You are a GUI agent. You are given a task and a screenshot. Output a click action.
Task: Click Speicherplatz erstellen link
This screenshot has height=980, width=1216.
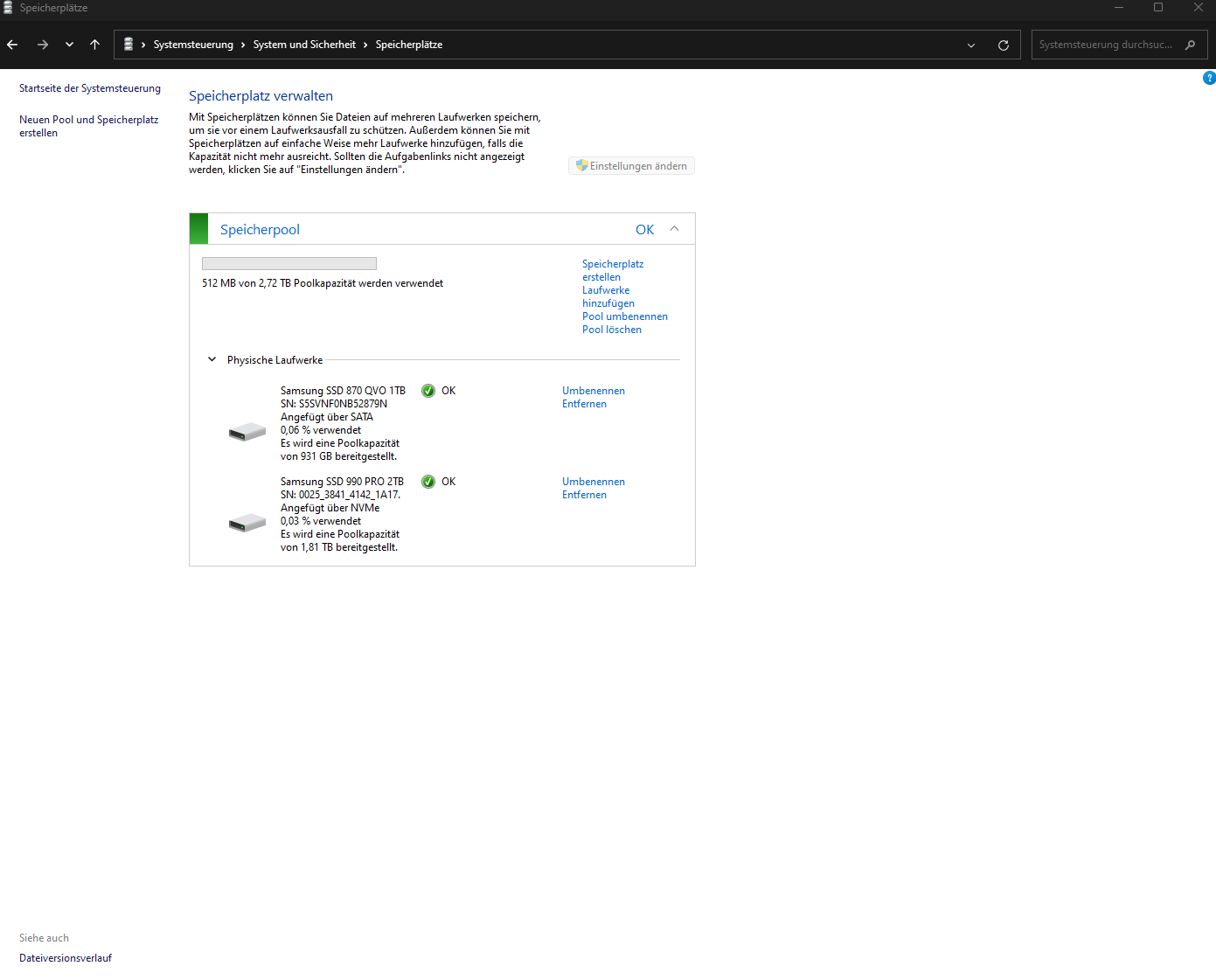[613, 270]
